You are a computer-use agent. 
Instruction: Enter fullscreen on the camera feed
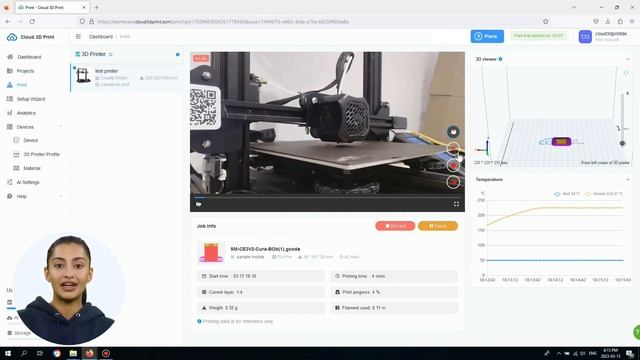coord(456,204)
